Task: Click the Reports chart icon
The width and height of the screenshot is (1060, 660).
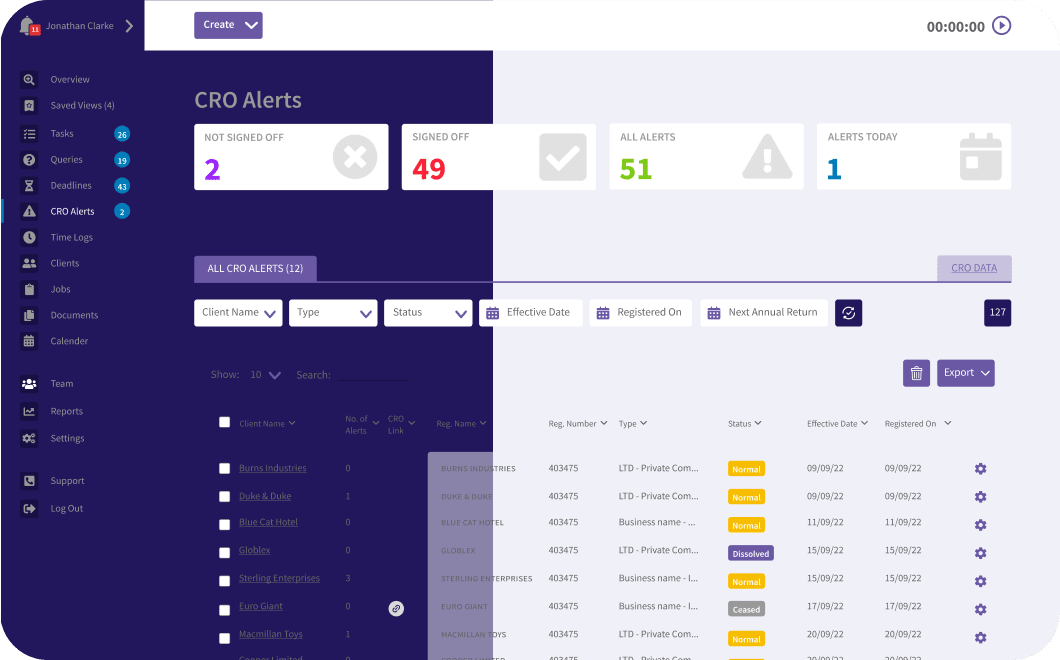Action: coord(29,411)
